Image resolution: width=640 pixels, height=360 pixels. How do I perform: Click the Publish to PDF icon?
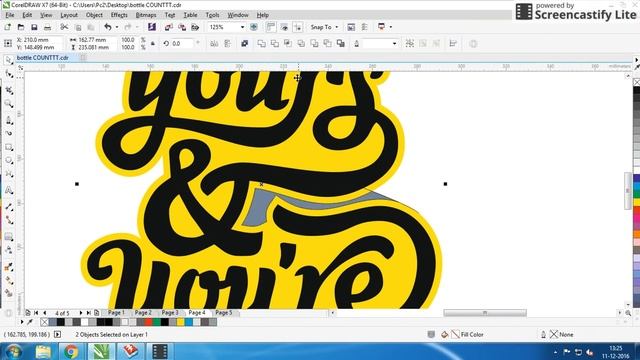[195, 27]
